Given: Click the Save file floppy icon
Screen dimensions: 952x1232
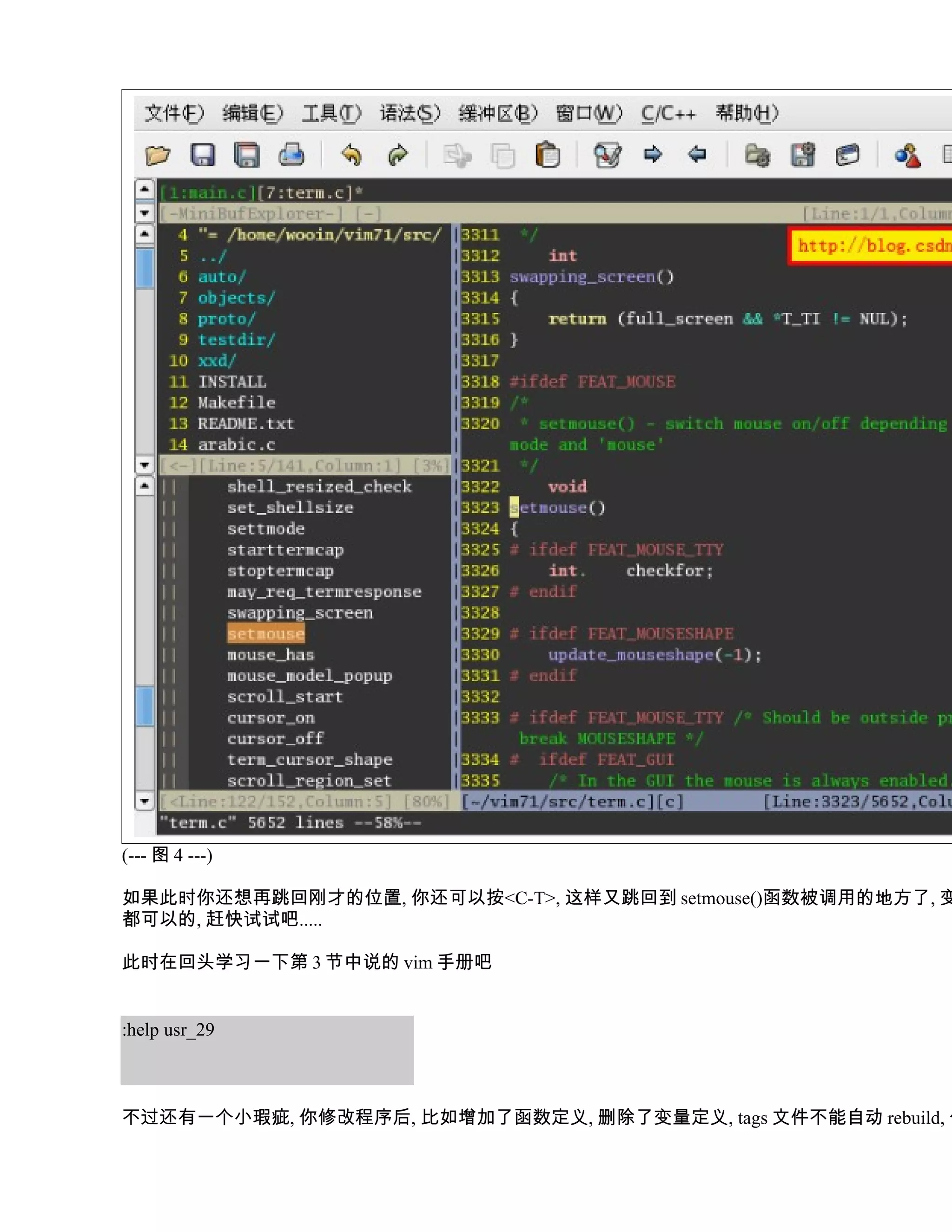Looking at the screenshot, I should (203, 154).
